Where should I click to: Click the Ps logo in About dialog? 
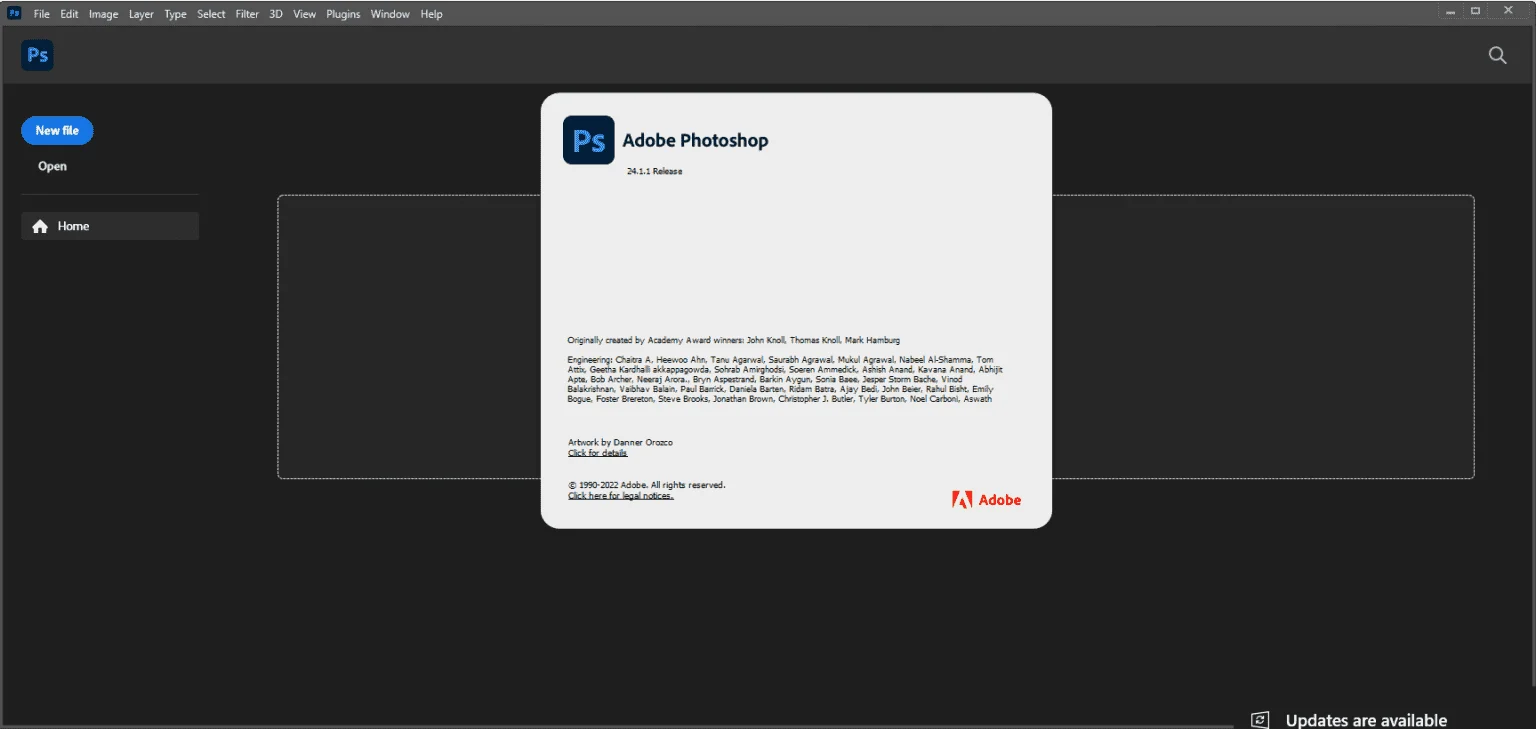click(x=589, y=140)
